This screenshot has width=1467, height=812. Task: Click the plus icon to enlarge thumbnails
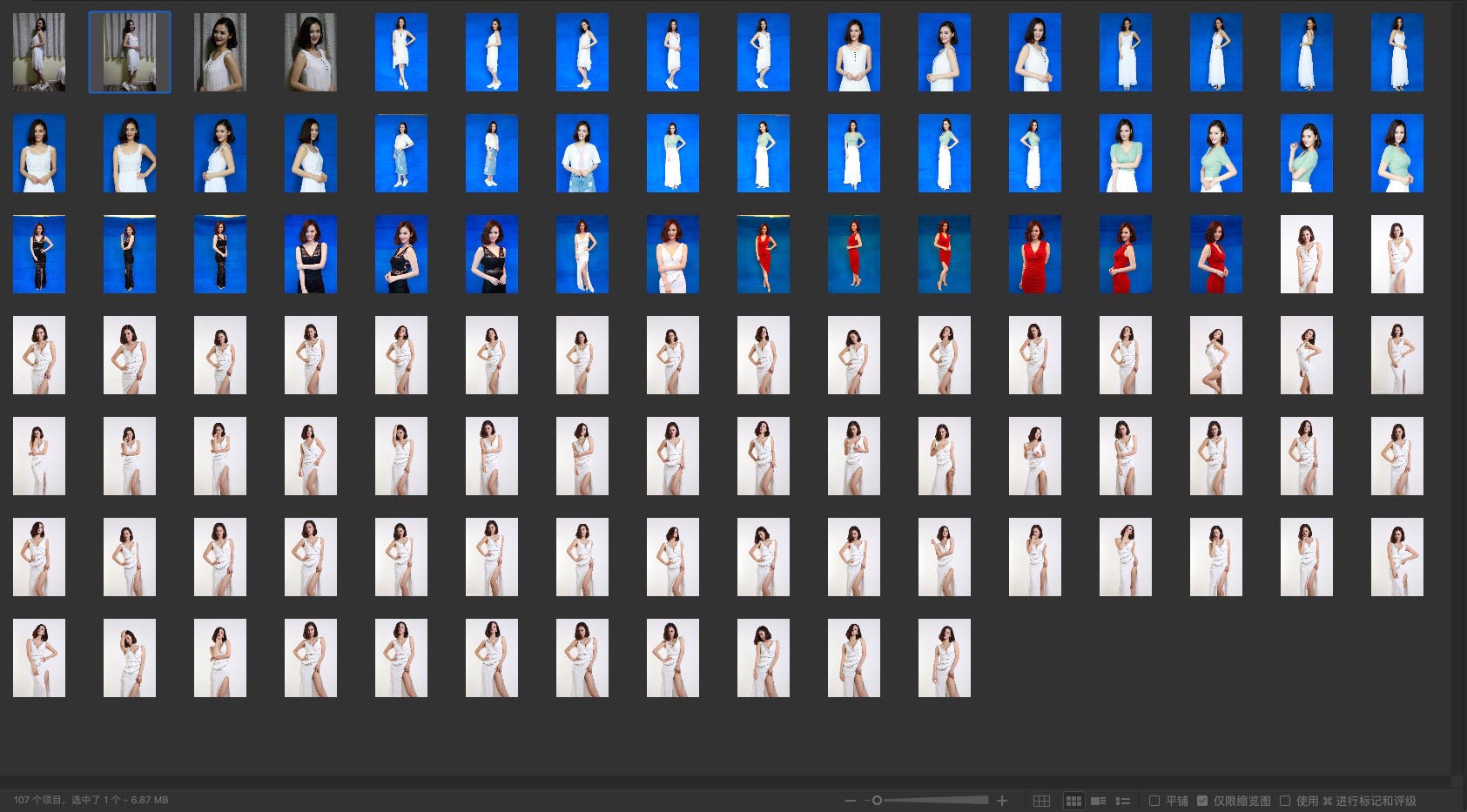[1002, 801]
